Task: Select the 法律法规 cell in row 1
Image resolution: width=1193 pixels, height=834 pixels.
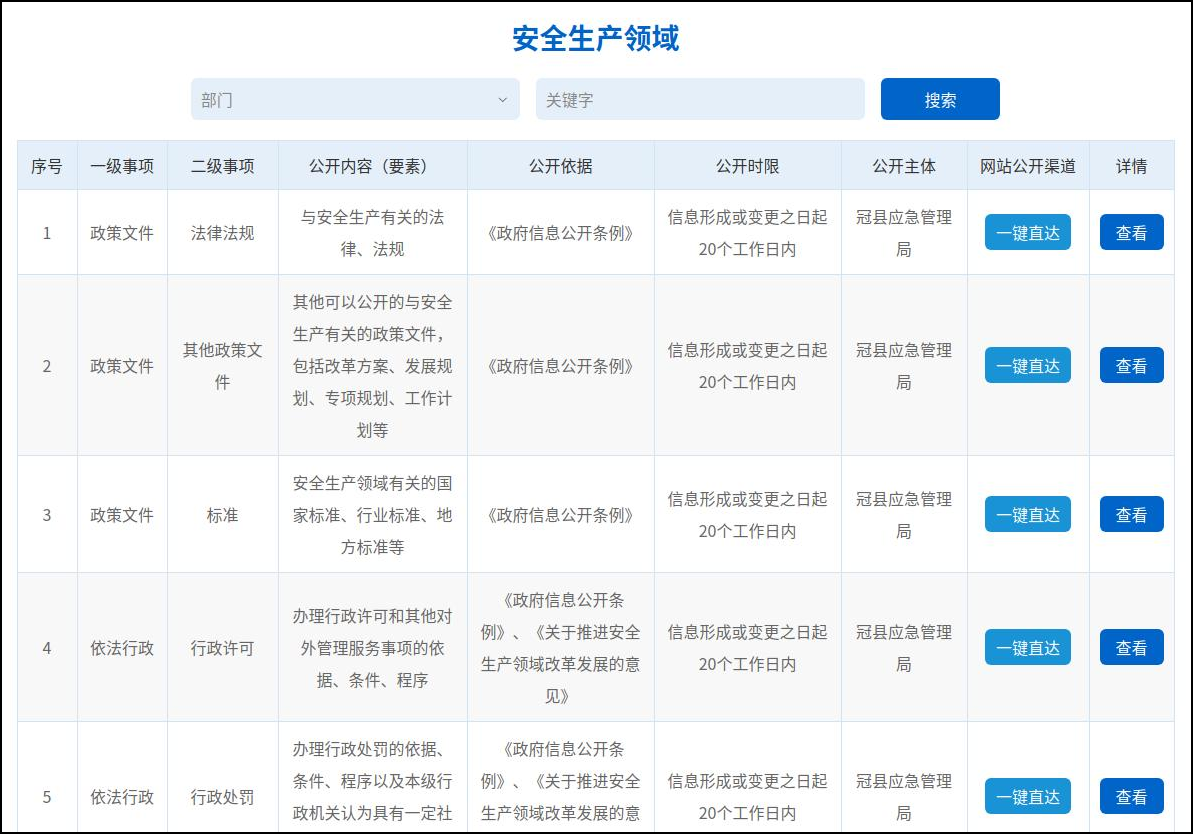Action: [x=223, y=233]
